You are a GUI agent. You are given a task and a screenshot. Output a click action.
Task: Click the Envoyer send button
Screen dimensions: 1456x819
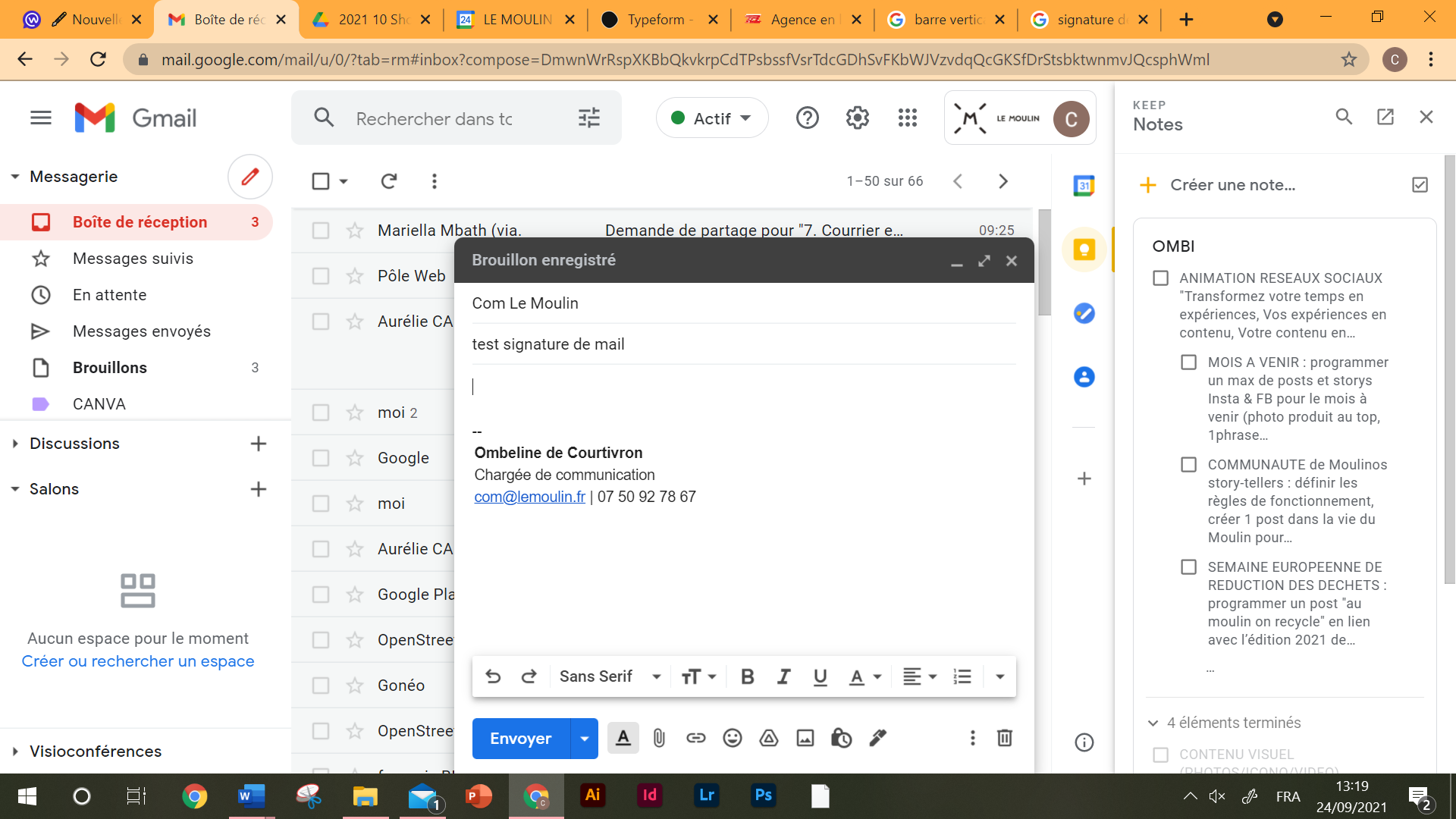click(x=520, y=739)
